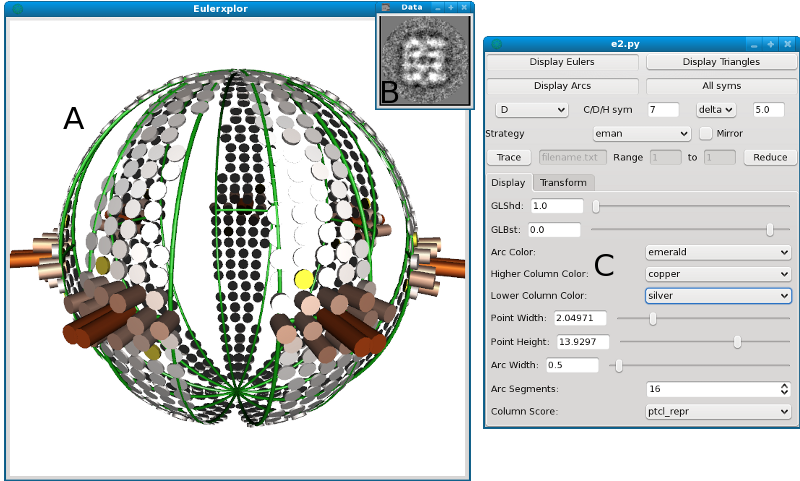Click the Point Height value field
This screenshot has height=481, width=800.
[x=583, y=342]
